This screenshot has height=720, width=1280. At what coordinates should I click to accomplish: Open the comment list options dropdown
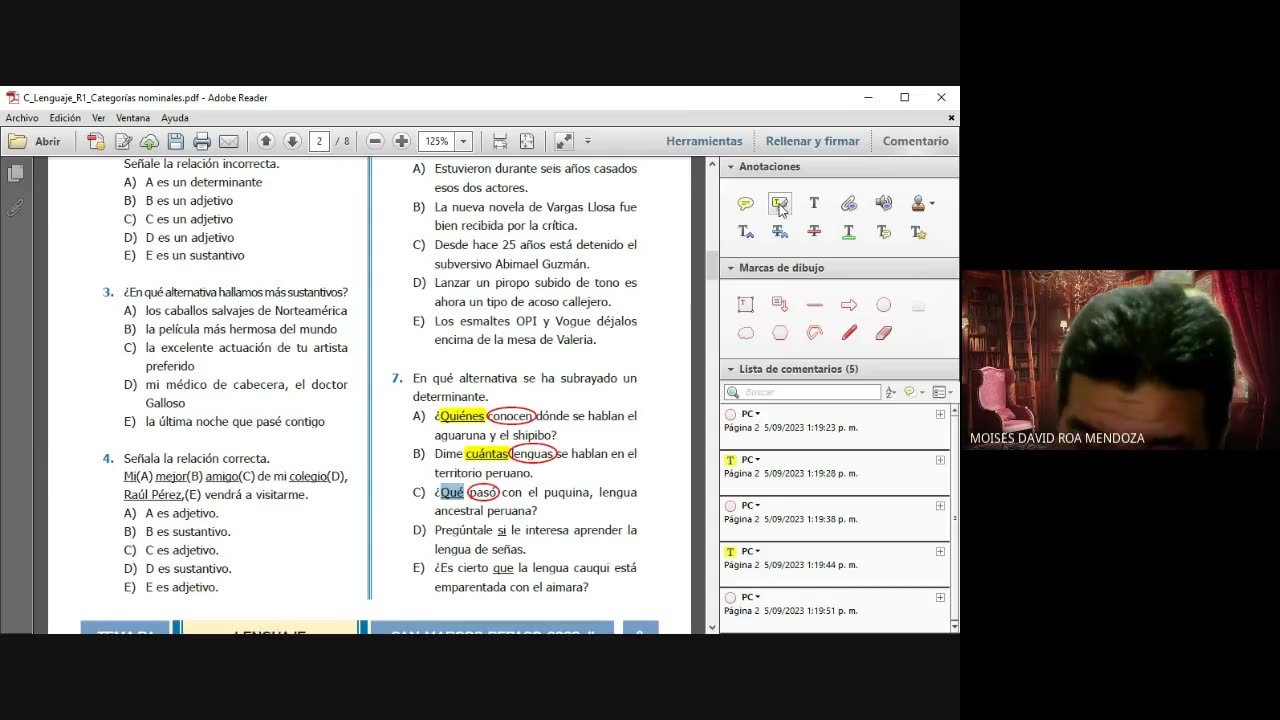(940, 392)
